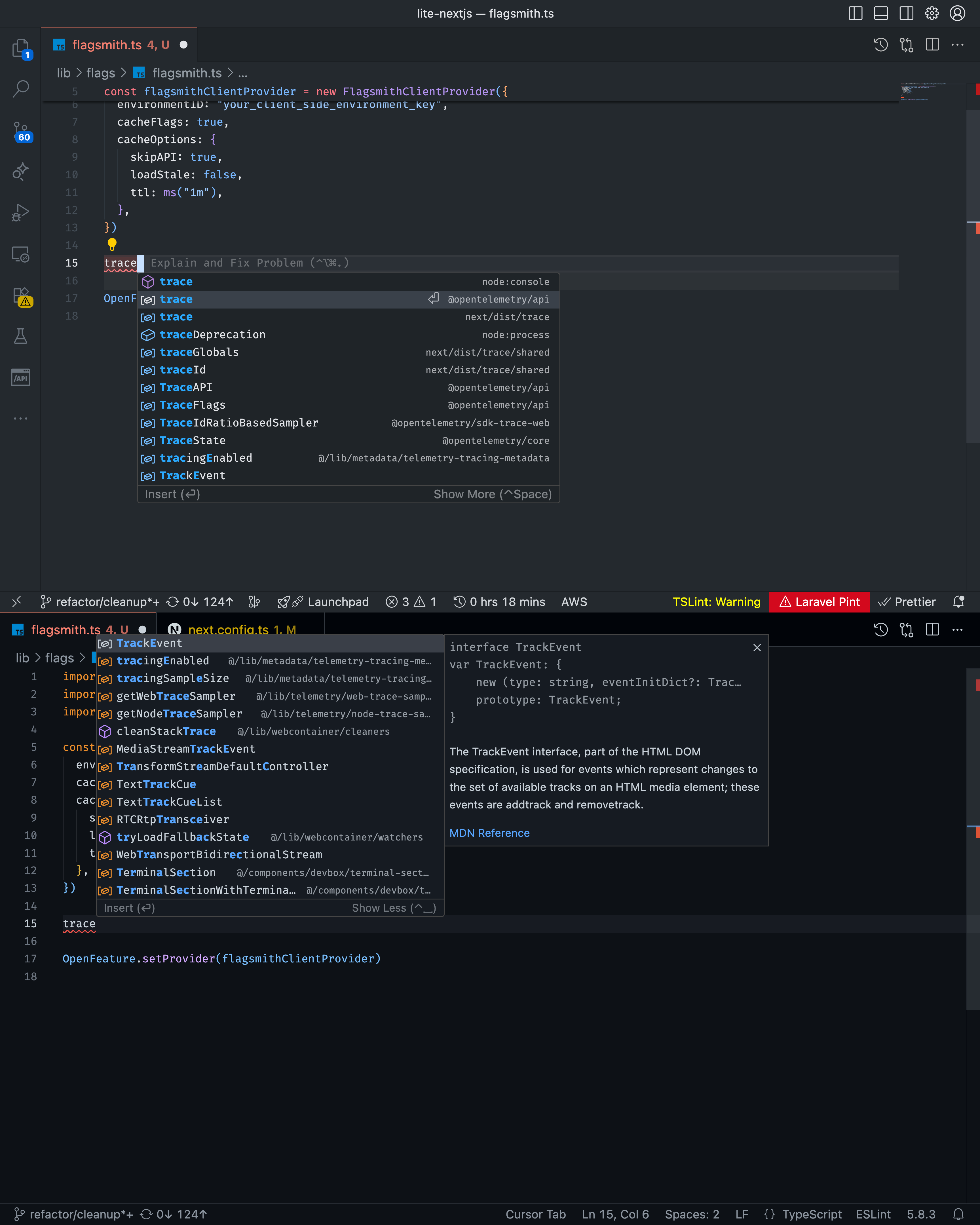Open Run and Debug view
Viewport: 980px width, 1225px height.
coord(20,213)
